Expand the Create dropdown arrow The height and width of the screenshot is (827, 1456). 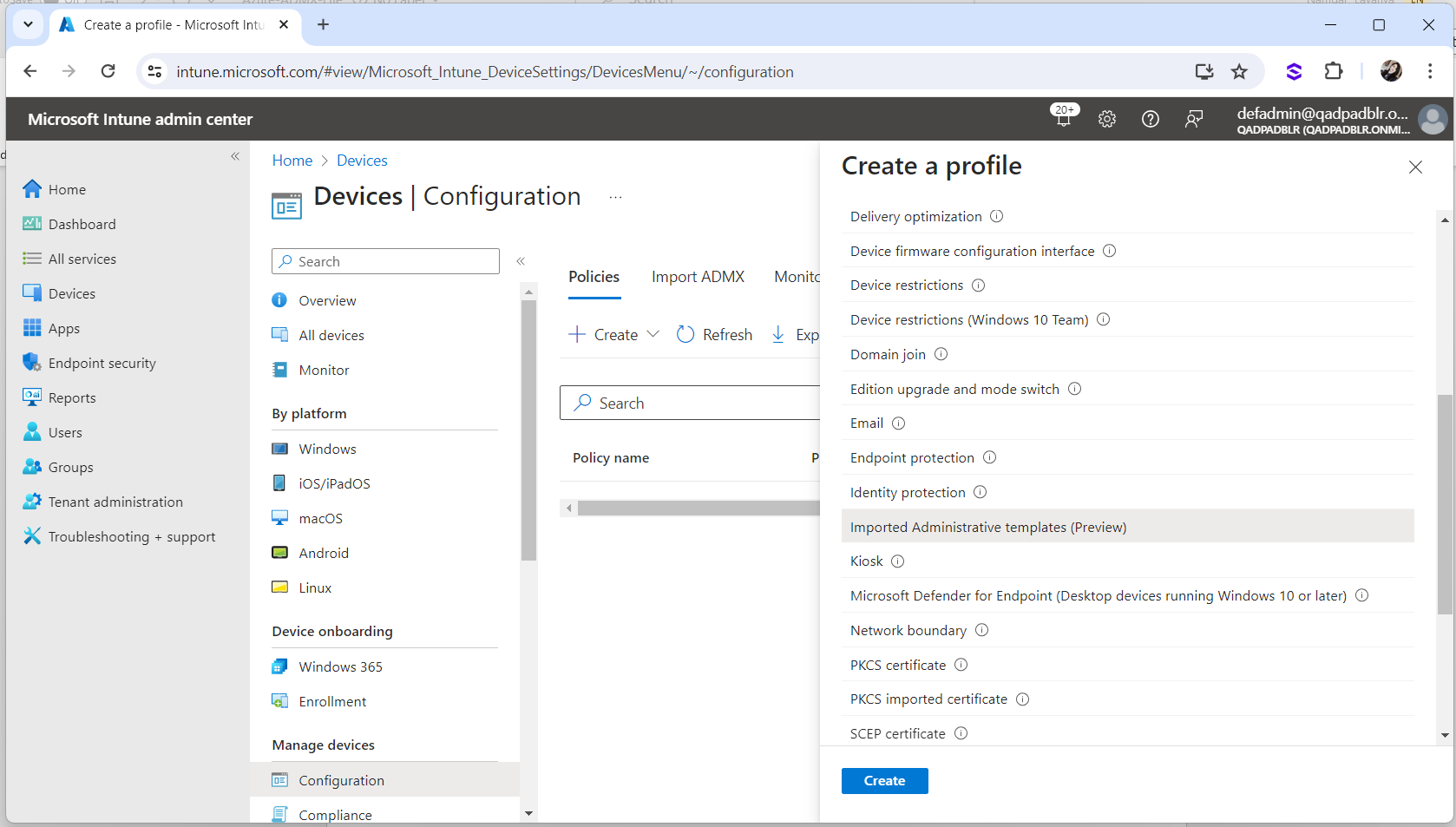[653, 334]
